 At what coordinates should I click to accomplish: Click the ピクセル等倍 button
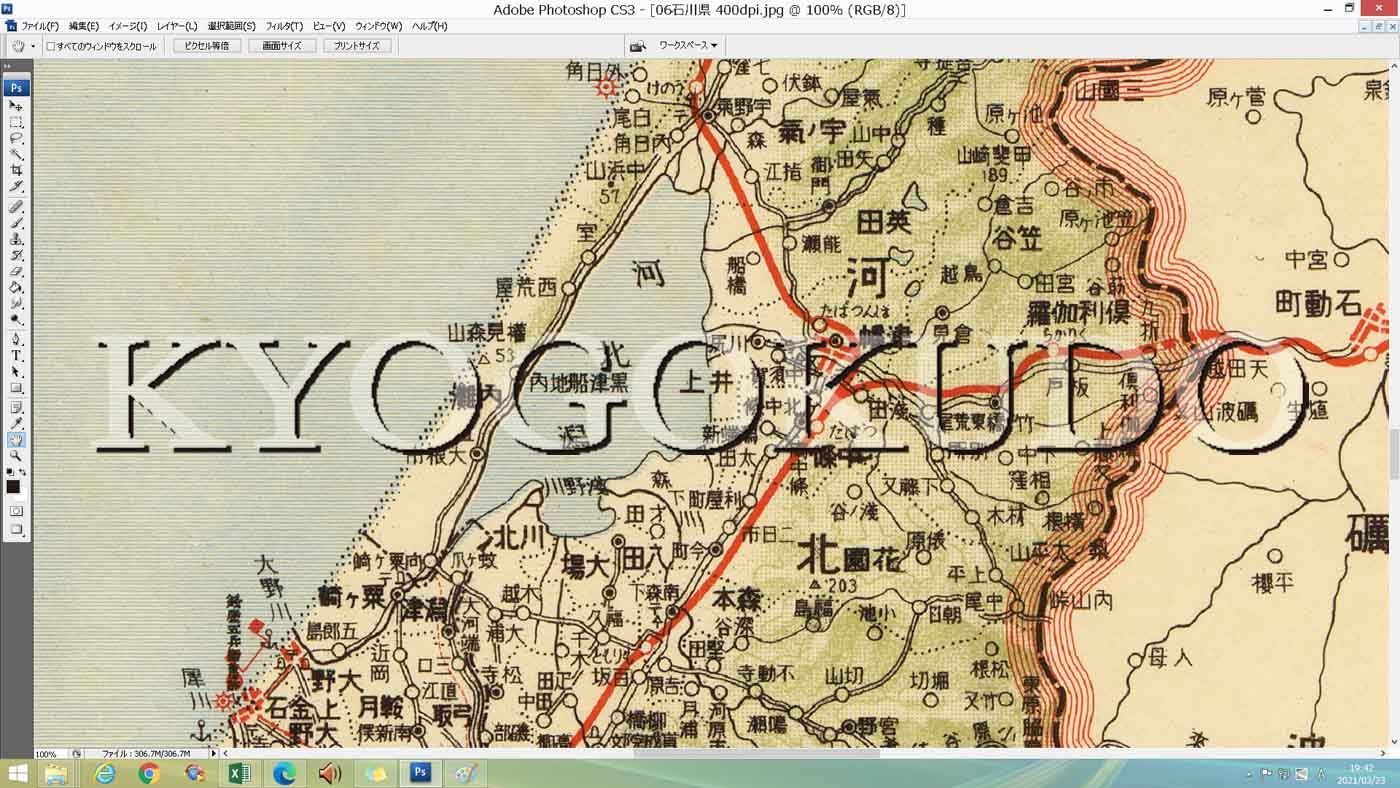tap(207, 46)
